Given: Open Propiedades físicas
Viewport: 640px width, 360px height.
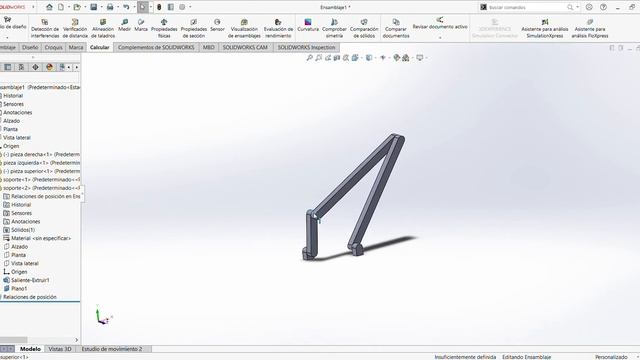Looking at the screenshot, I should 164,28.
